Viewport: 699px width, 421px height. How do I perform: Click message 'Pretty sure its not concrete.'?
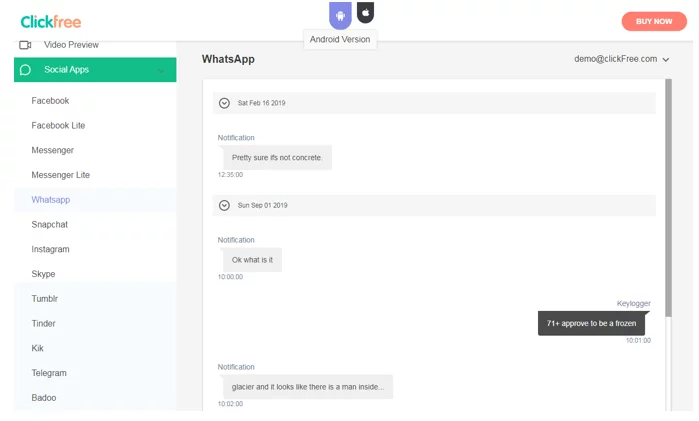277,157
